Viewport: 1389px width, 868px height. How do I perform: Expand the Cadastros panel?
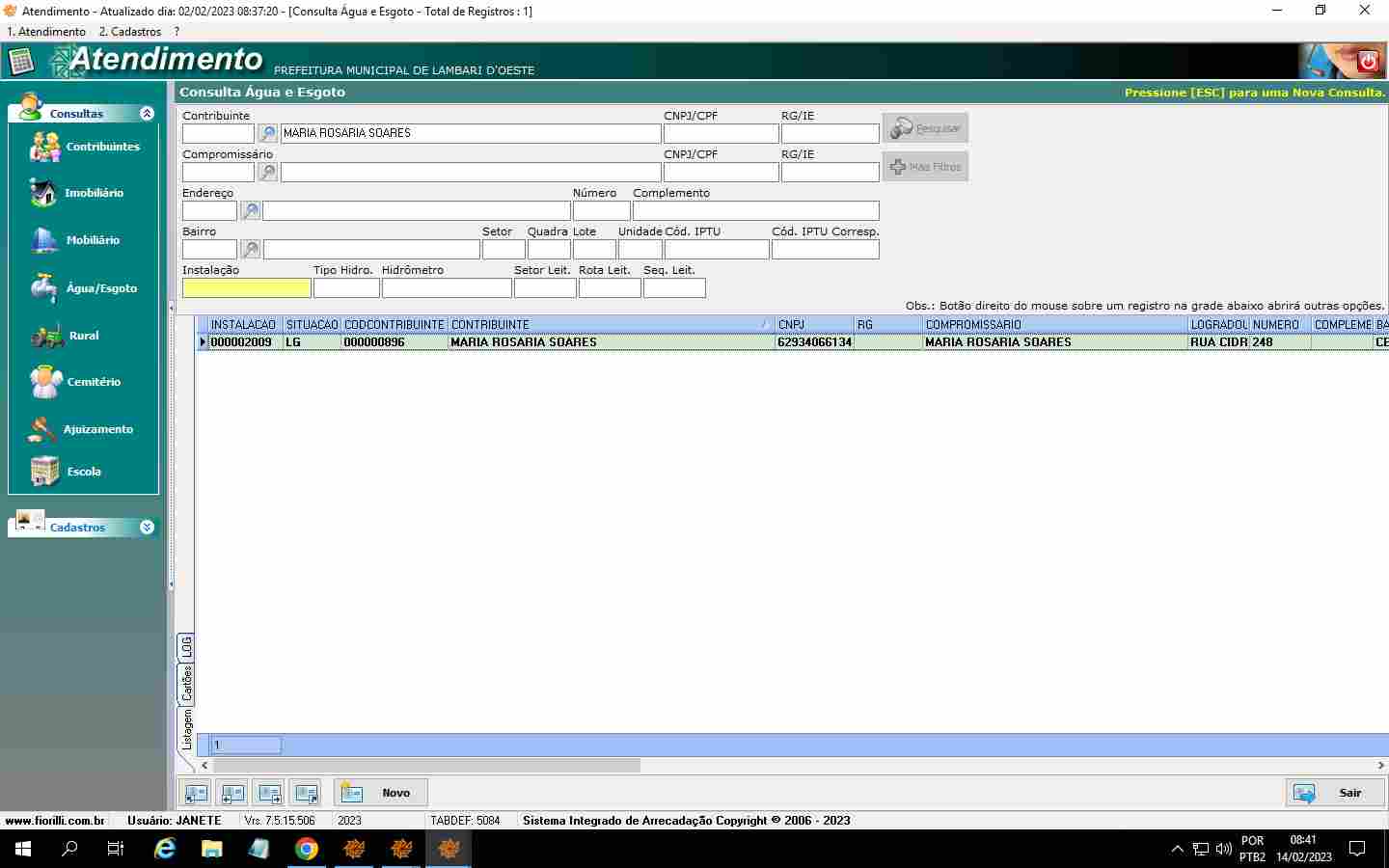pos(147,528)
